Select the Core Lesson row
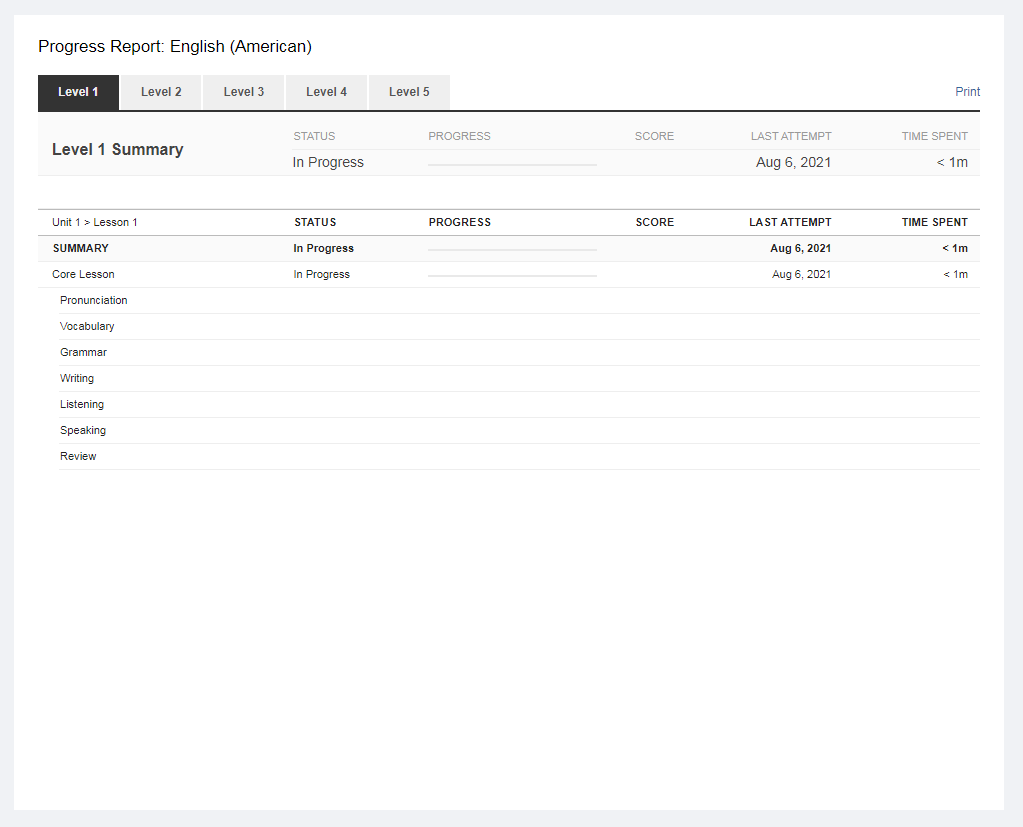The image size is (1023, 827). 84,275
